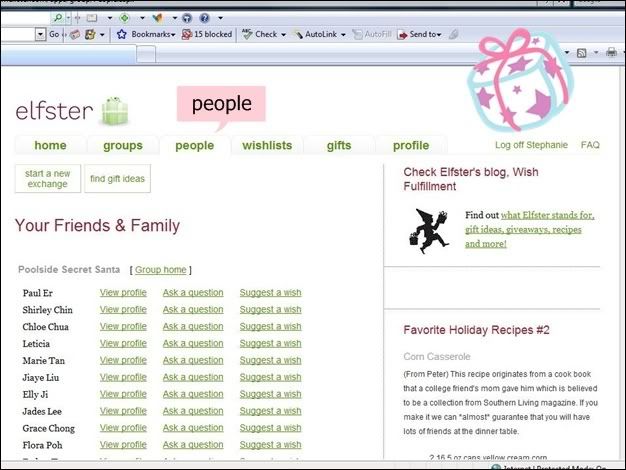Image resolution: width=626 pixels, height=470 pixels.
Task: Expand the AutoLink dropdown arrow
Action: [343, 35]
